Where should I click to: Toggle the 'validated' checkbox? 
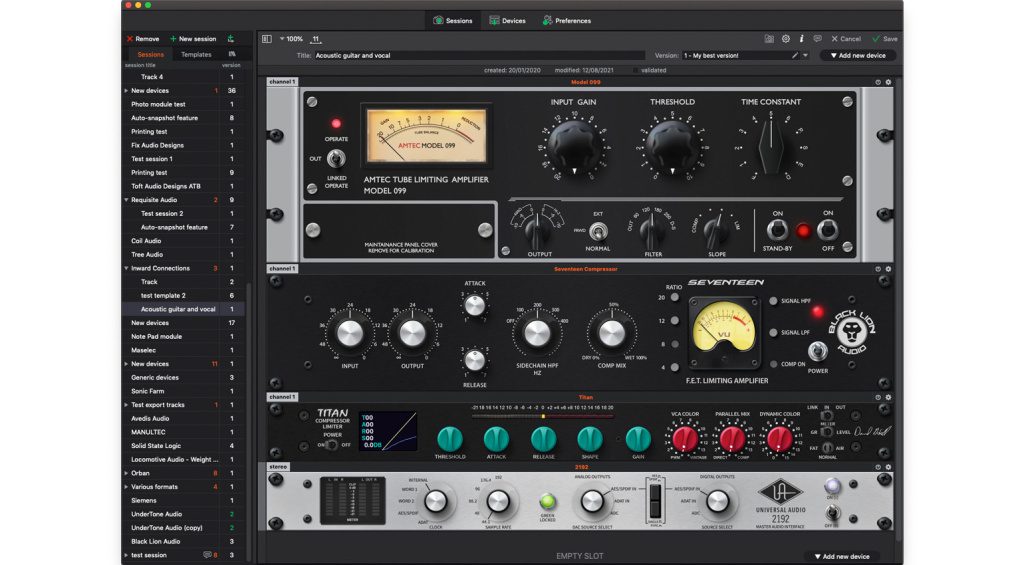point(635,71)
